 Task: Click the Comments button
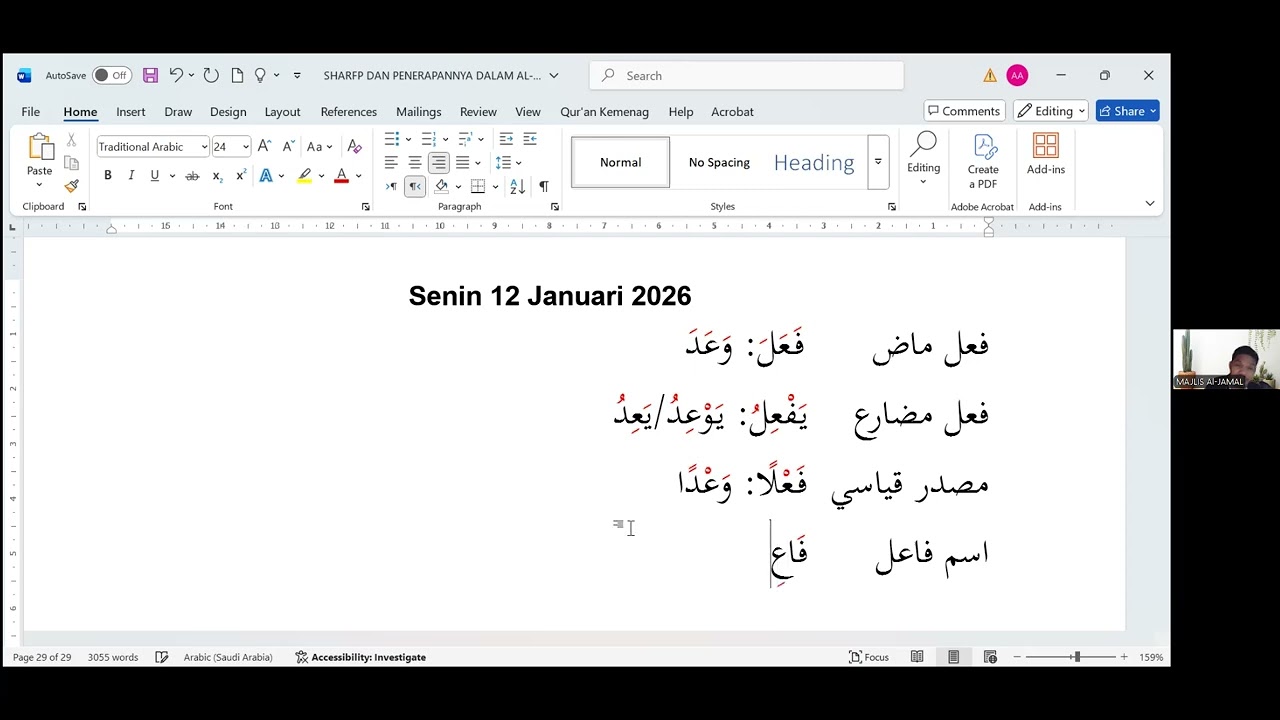tap(964, 111)
